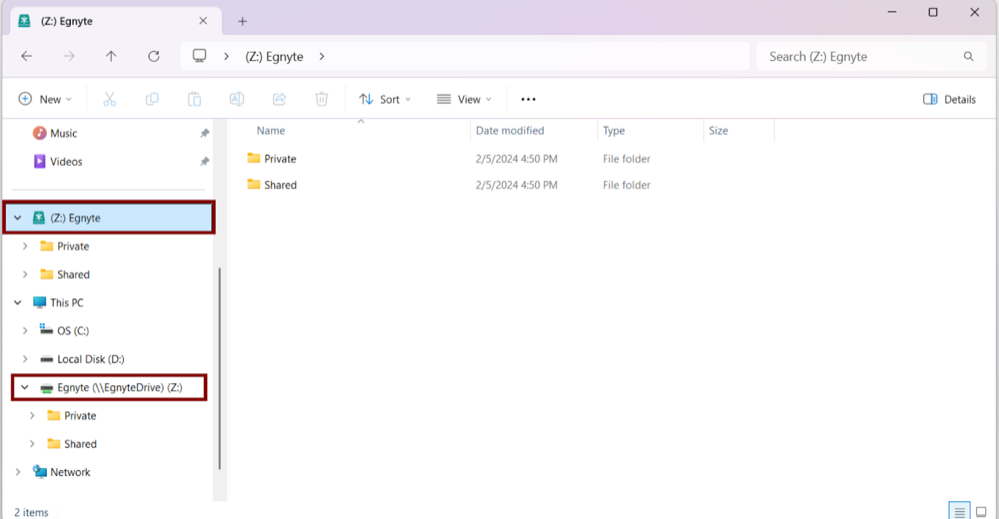The height and width of the screenshot is (519, 999).
Task: Collapse the (Z:) Egnyte tree node
Action: click(x=18, y=218)
